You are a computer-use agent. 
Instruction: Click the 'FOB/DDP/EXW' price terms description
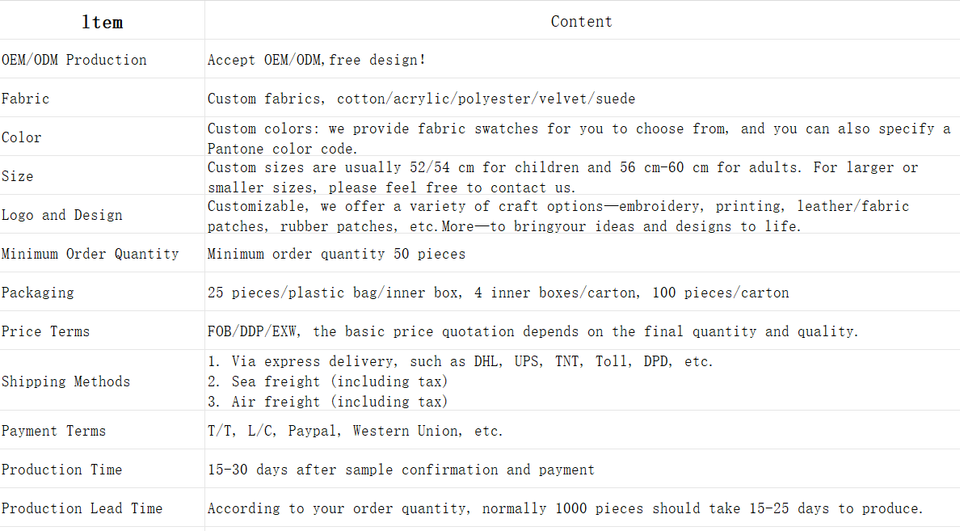coord(532,332)
